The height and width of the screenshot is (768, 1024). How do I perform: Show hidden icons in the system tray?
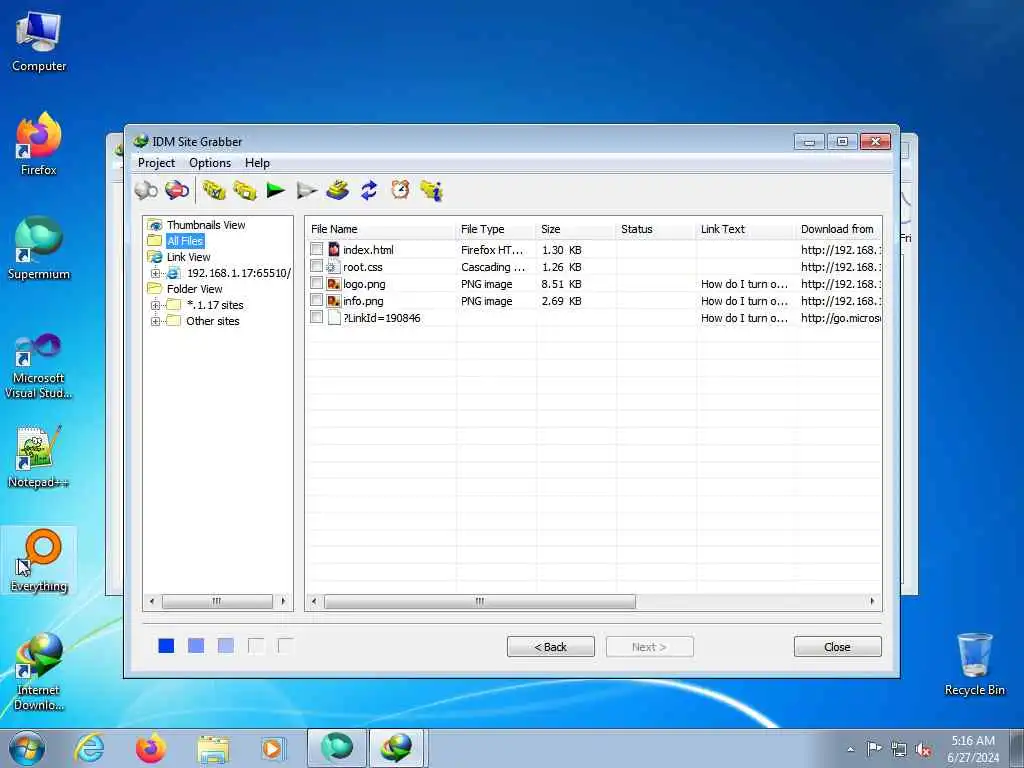coord(850,750)
